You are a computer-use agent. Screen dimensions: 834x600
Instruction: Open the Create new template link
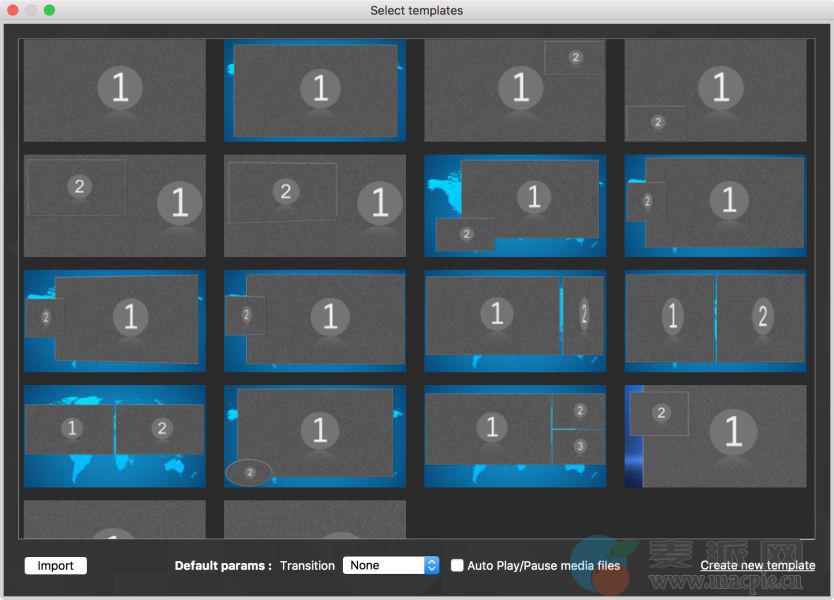pos(757,565)
